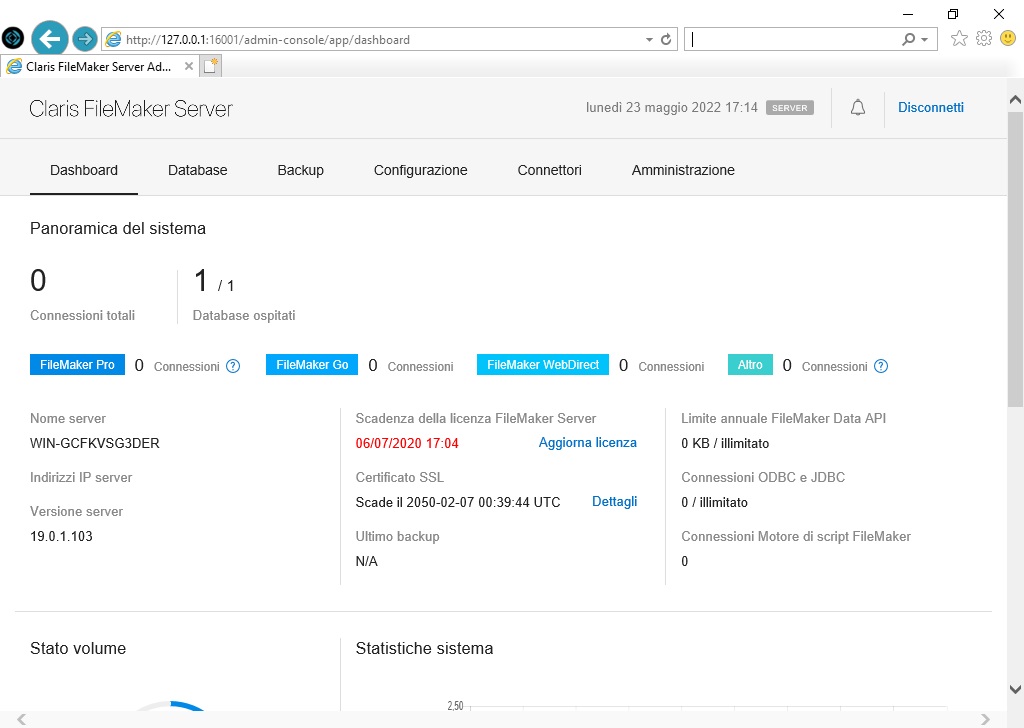This screenshot has height=728, width=1024.
Task: Open the Amministrazione tab
Action: tap(683, 170)
